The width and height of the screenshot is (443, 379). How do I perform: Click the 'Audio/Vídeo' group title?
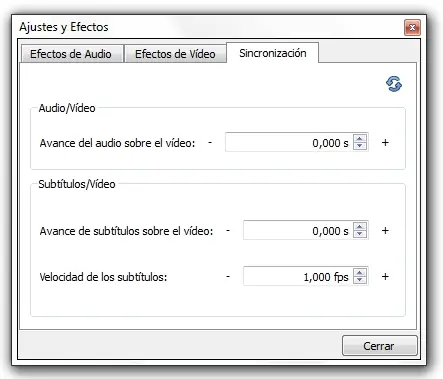(67, 108)
